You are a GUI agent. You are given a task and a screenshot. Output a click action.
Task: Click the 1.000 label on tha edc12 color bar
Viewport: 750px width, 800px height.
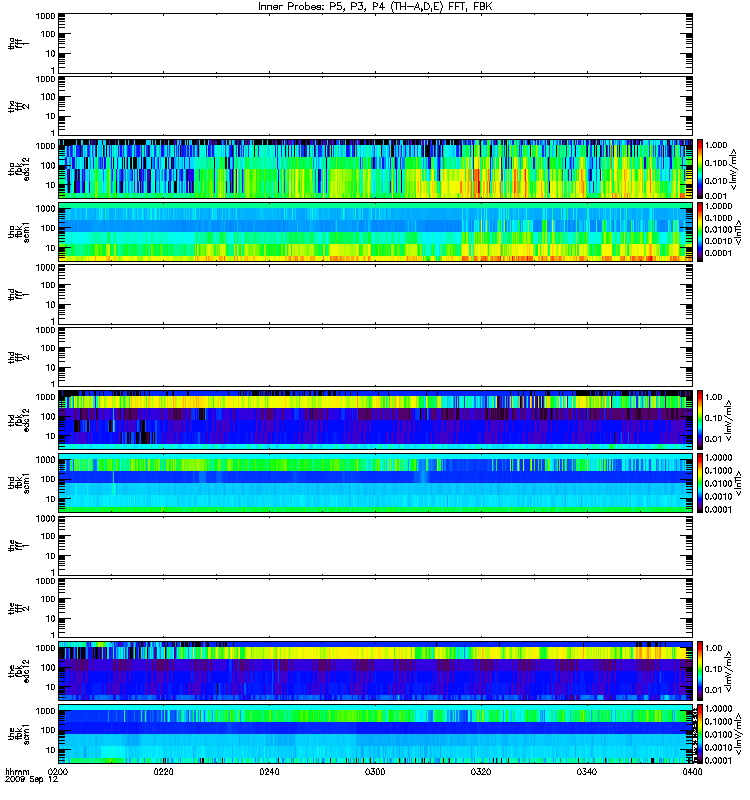(x=716, y=145)
